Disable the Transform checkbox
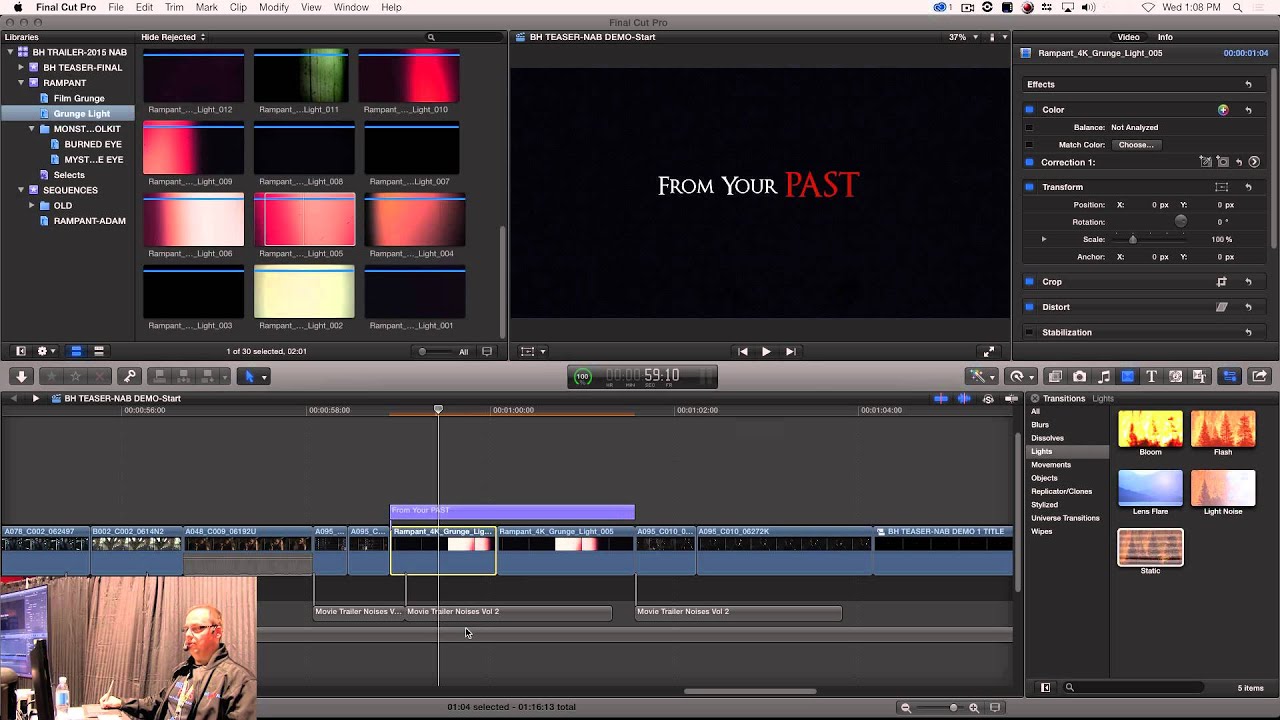The image size is (1280, 720). tap(1029, 187)
